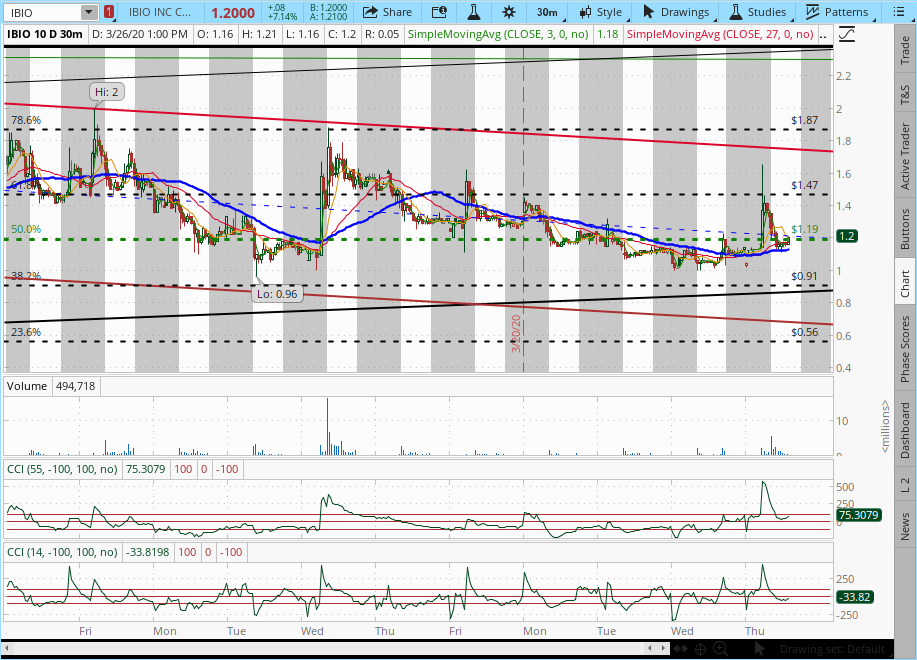Click the zoom magnifier icon at bottom

pos(722,648)
